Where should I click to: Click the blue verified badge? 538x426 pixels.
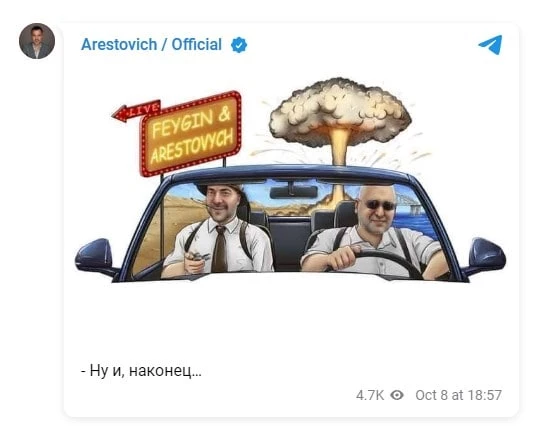(x=239, y=45)
